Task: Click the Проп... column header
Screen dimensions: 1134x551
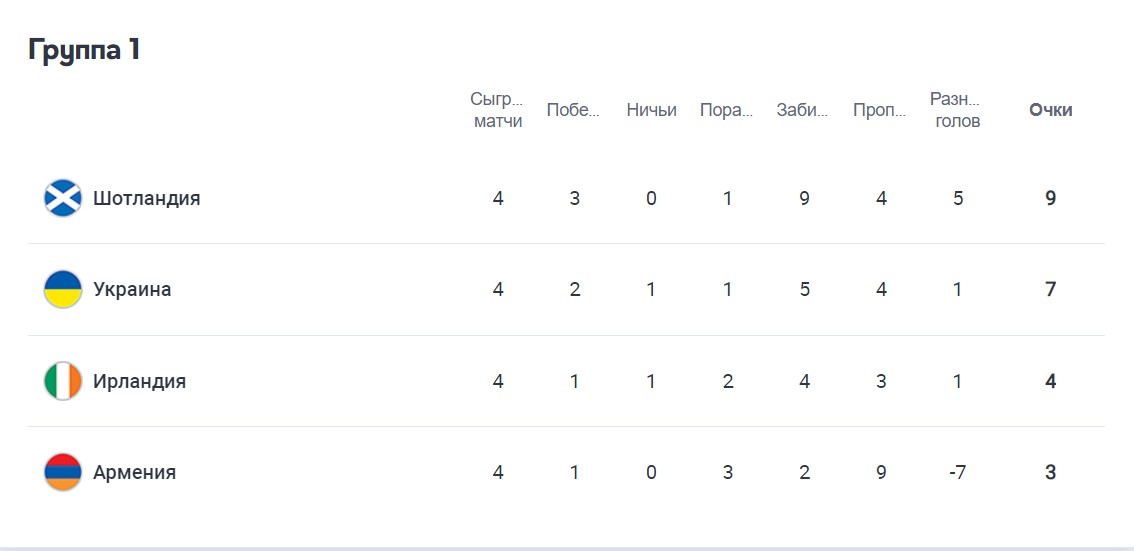Action: point(880,110)
